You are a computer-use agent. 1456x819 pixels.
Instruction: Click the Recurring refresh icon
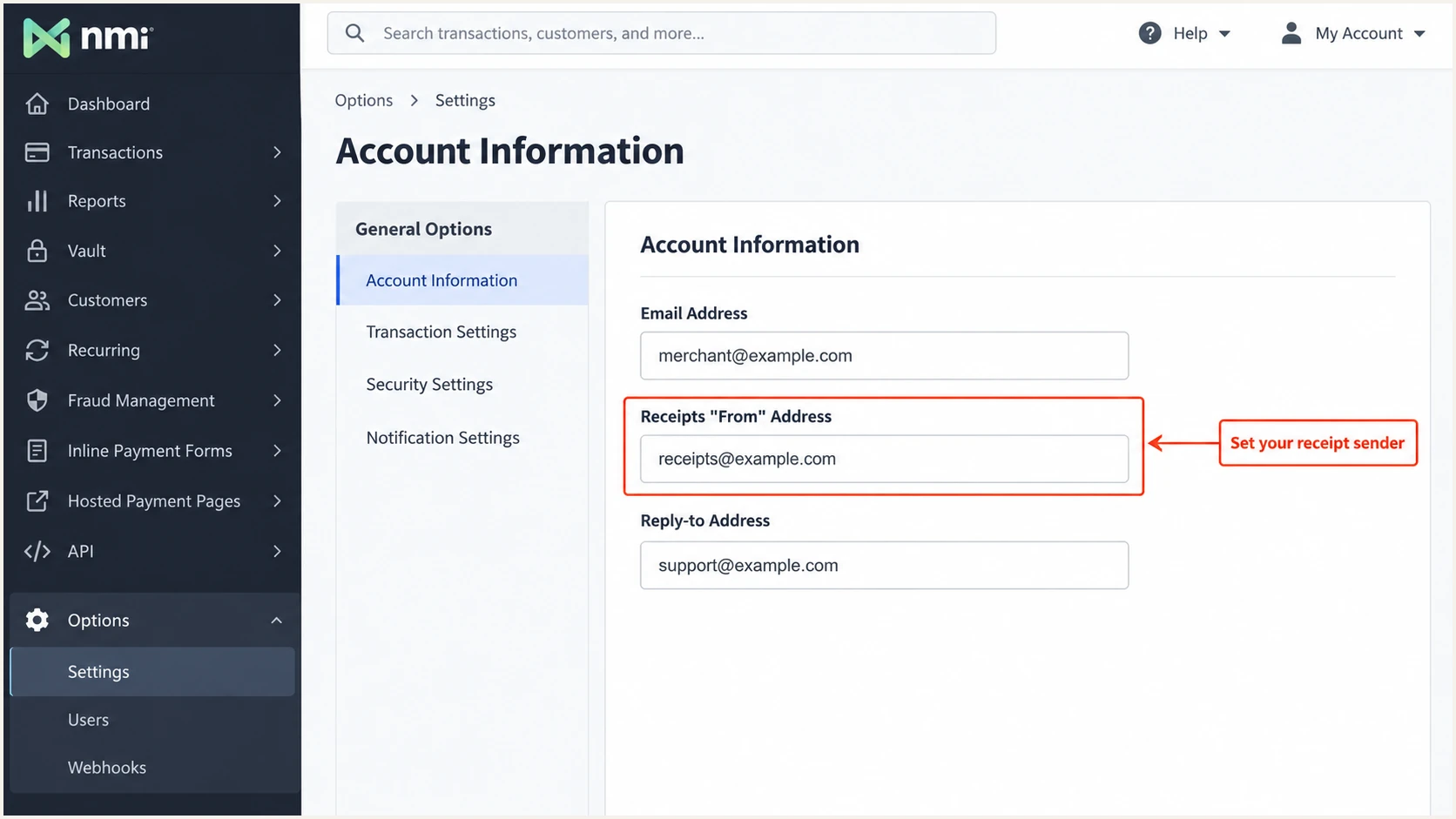[x=37, y=350]
